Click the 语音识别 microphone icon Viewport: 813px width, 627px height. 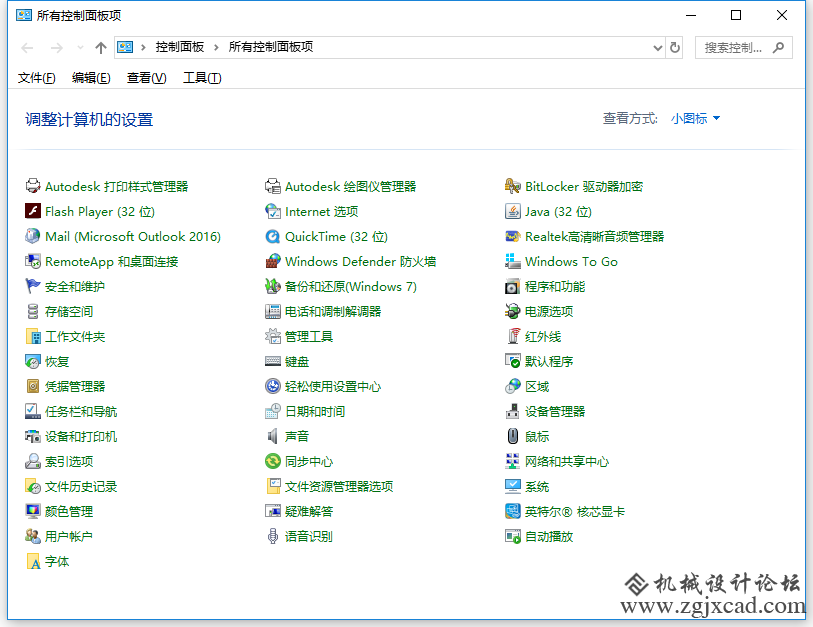pyautogui.click(x=273, y=536)
